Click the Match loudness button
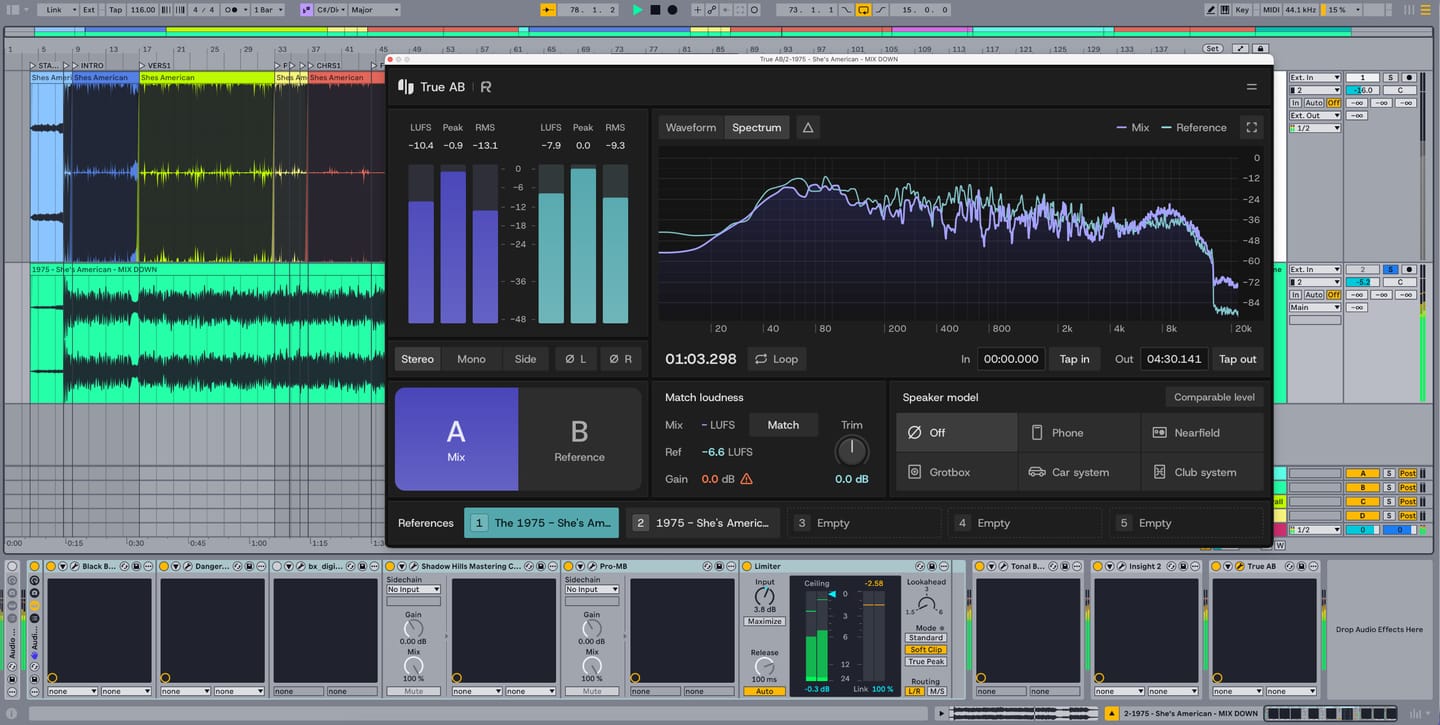The height and width of the screenshot is (725, 1440). tap(783, 425)
